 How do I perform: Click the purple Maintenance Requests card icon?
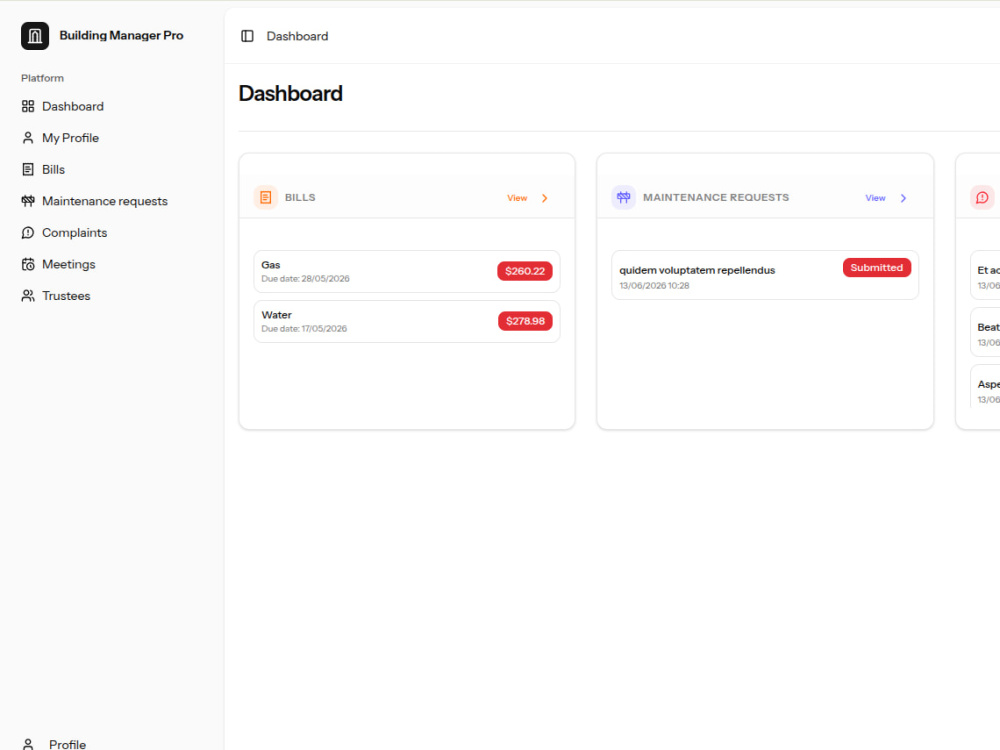click(624, 198)
